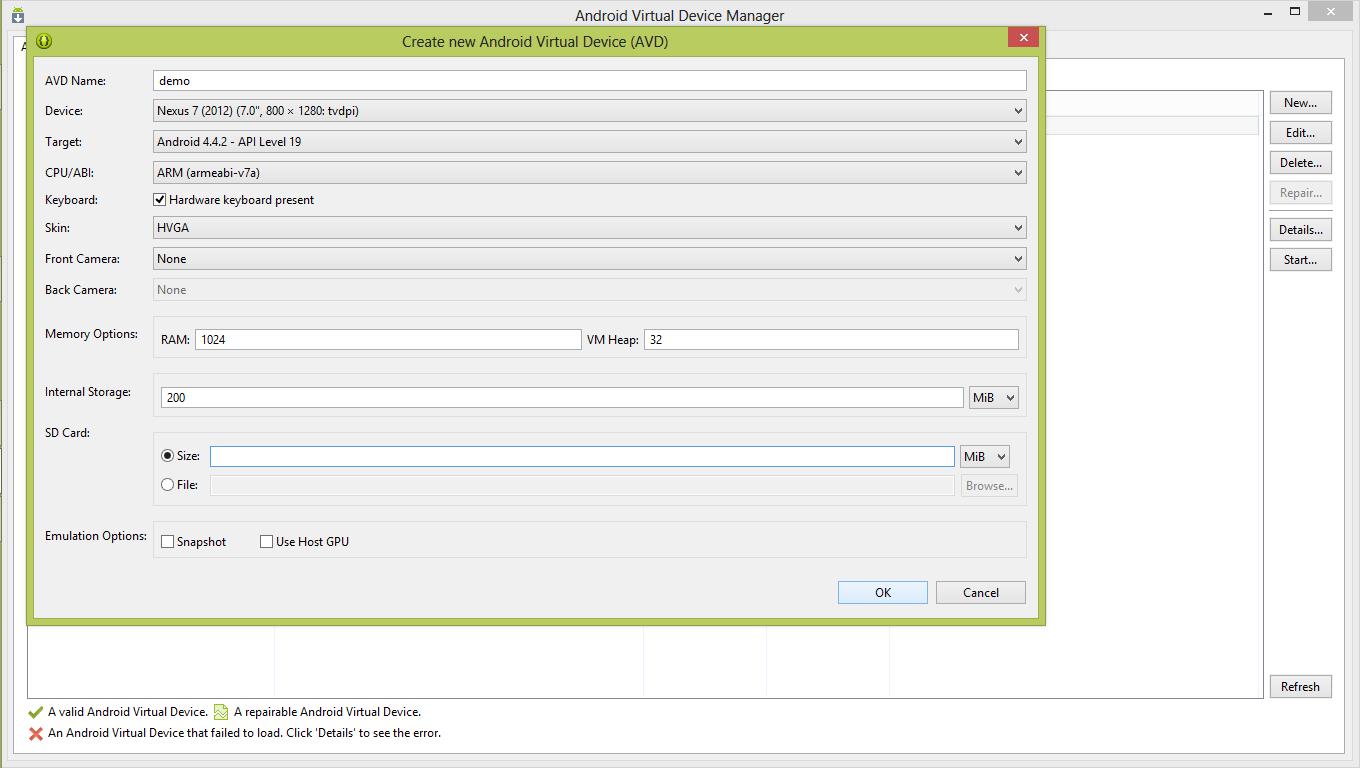Image resolution: width=1360 pixels, height=768 pixels.
Task: Confirm the dialog with OK button
Action: 883,593
